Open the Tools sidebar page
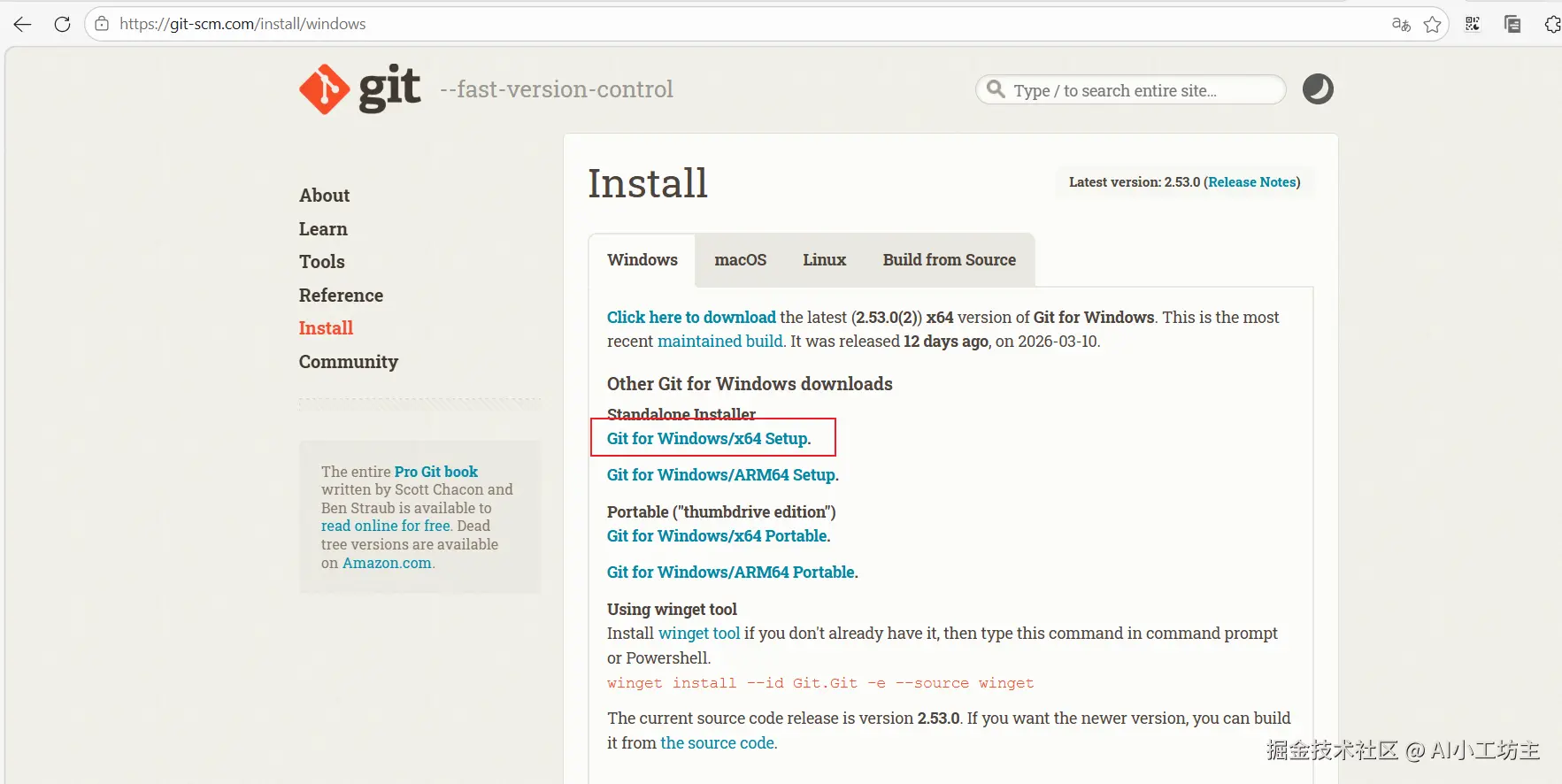The height and width of the screenshot is (784, 1562). (x=322, y=262)
